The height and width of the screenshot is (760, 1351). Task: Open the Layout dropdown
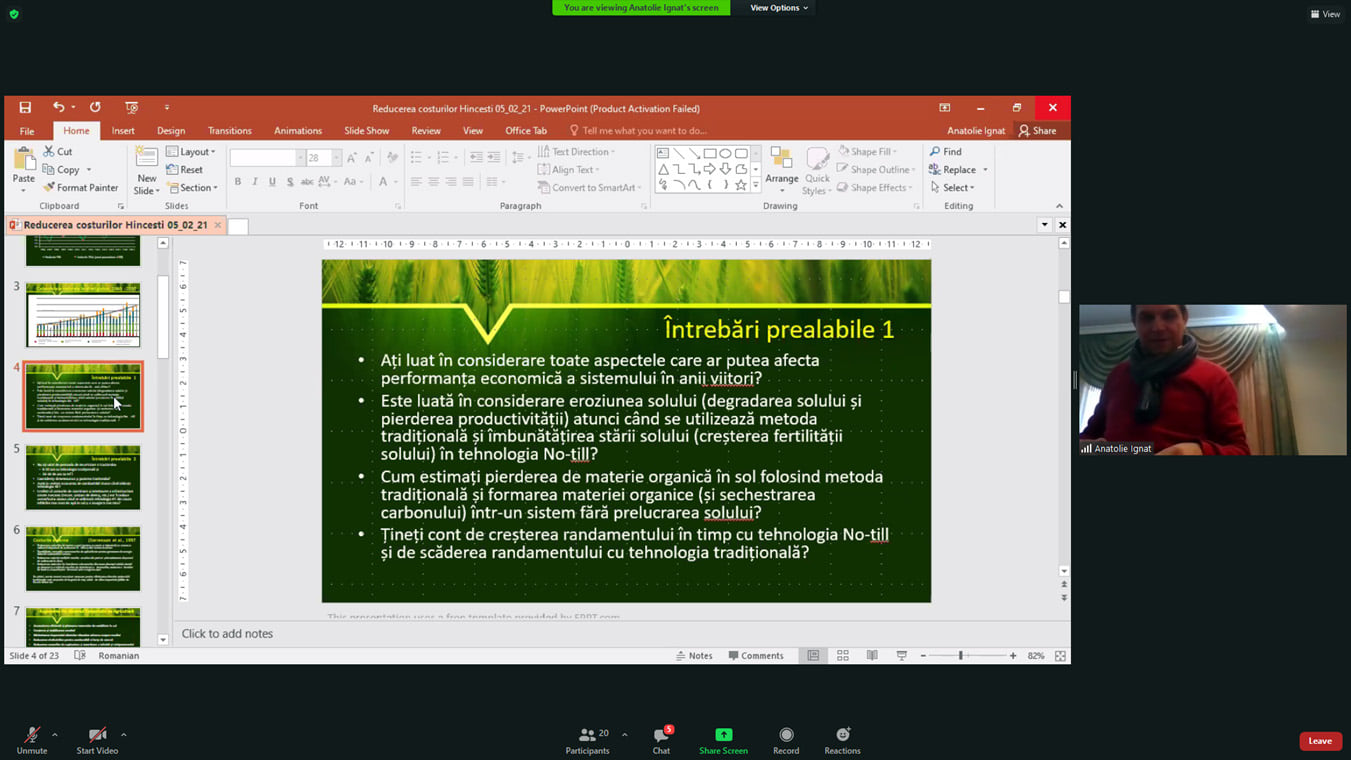pyautogui.click(x=191, y=152)
